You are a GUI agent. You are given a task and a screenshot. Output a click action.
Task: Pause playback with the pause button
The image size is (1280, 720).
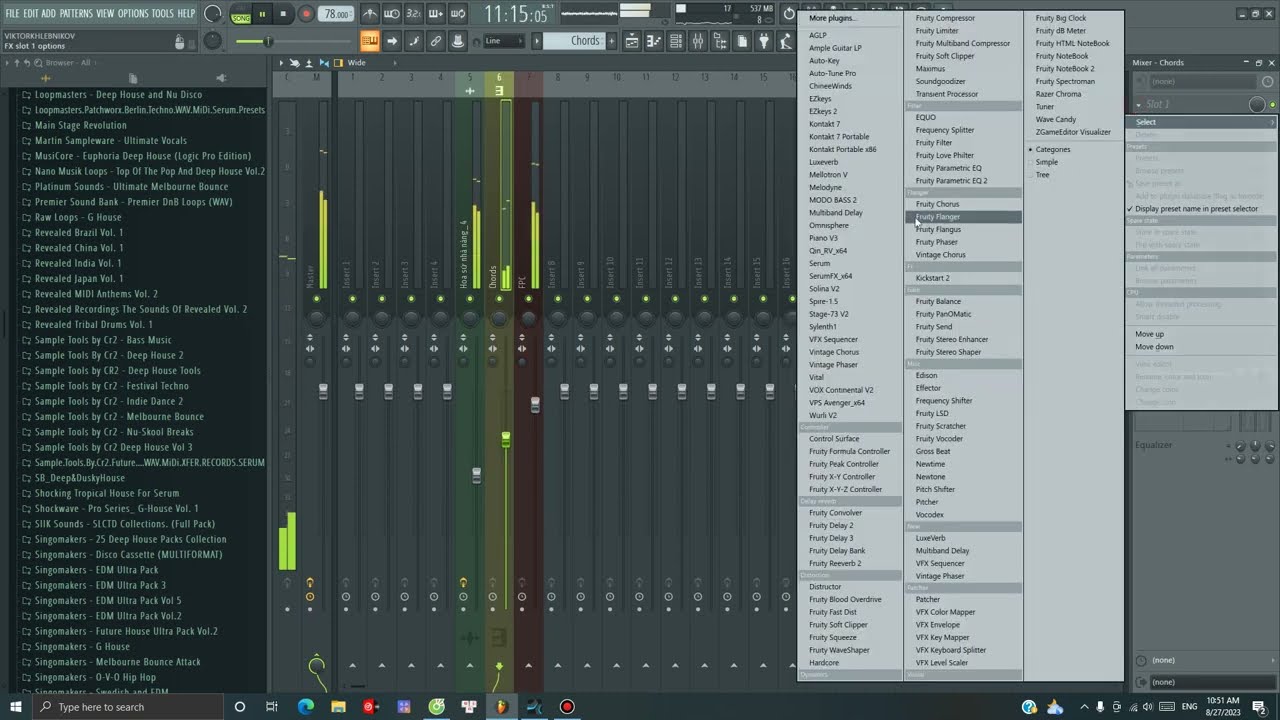[x=262, y=14]
